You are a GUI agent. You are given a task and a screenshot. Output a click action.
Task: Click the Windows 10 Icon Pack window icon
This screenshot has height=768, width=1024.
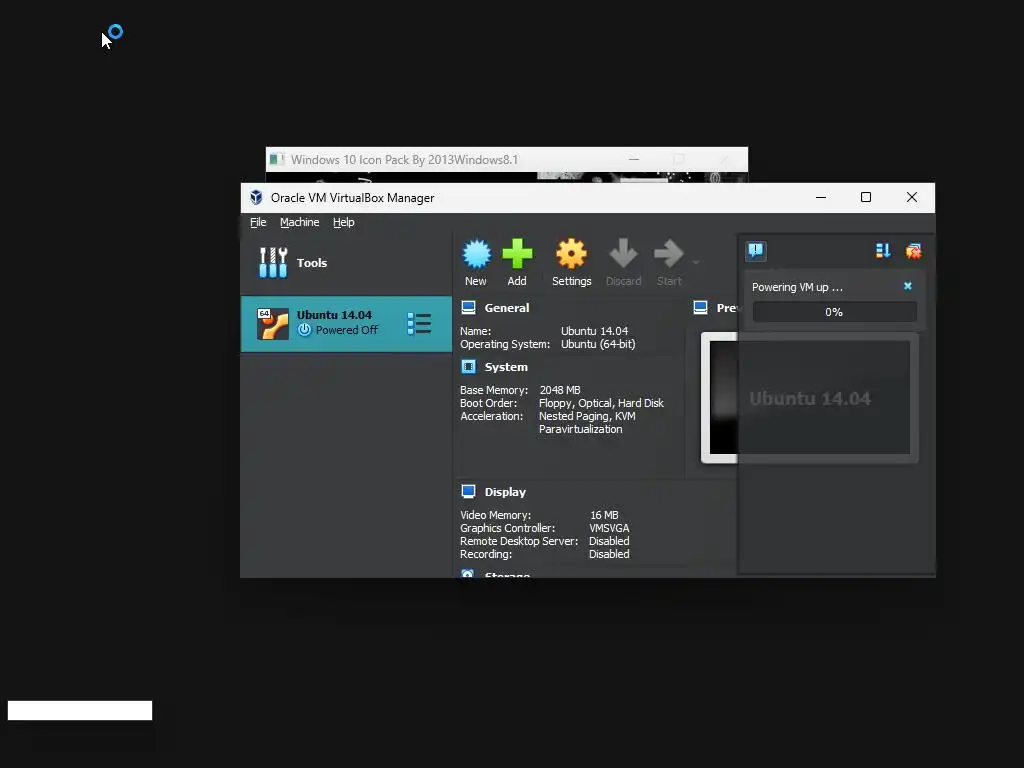click(x=277, y=159)
